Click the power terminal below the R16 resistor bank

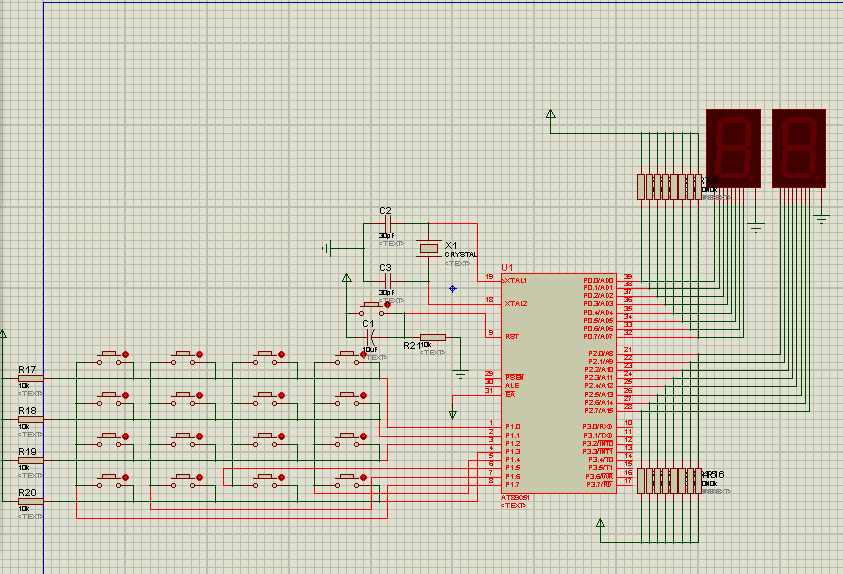coord(601,523)
